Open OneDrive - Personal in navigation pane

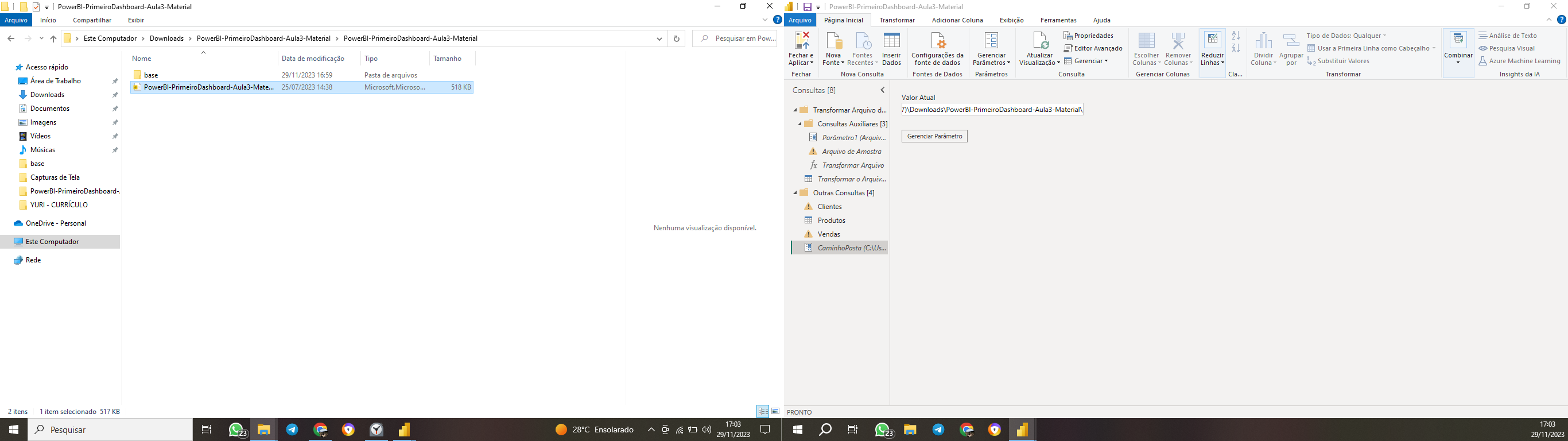[x=56, y=223]
